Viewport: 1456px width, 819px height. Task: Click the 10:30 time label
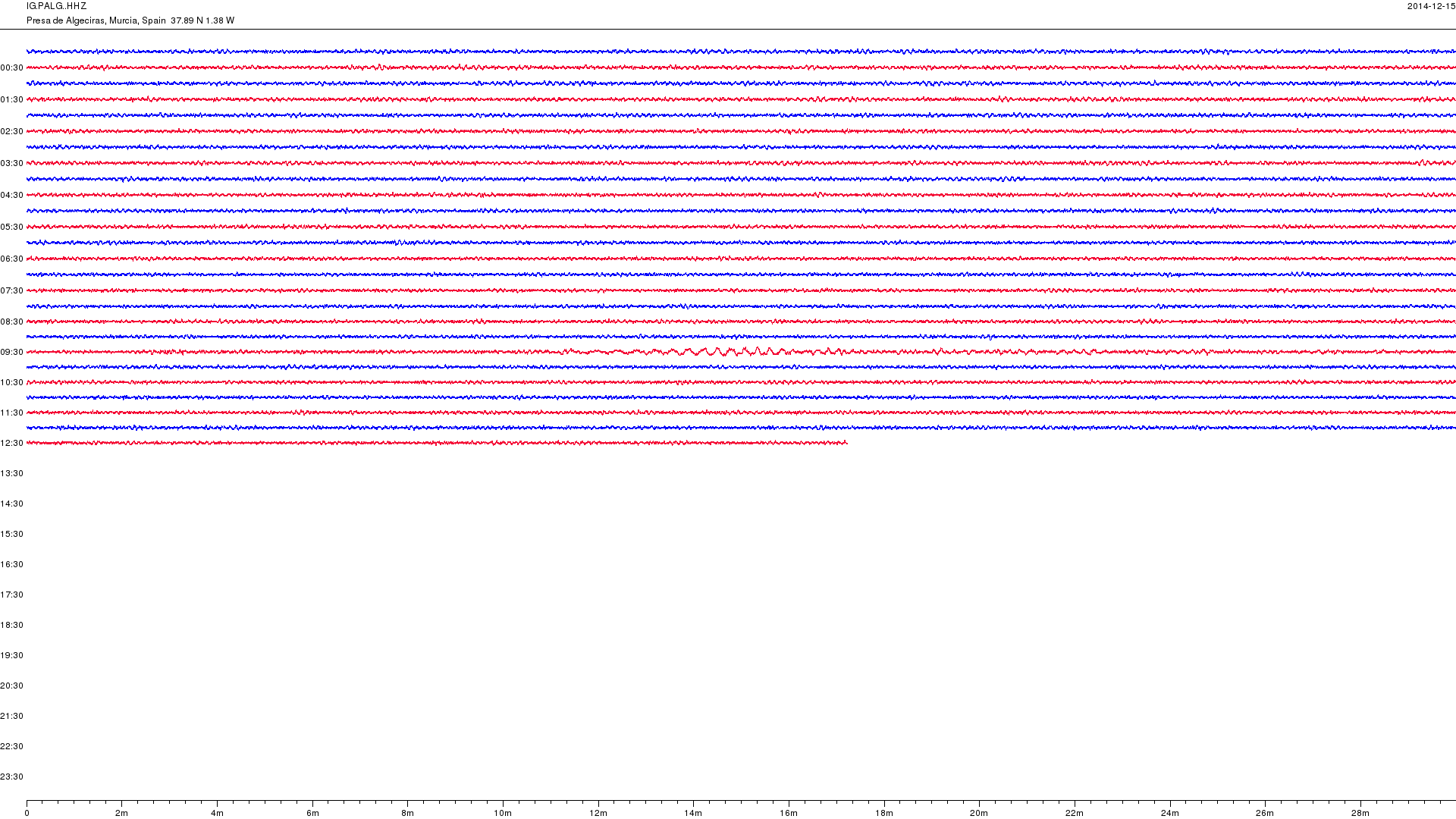coord(11,382)
